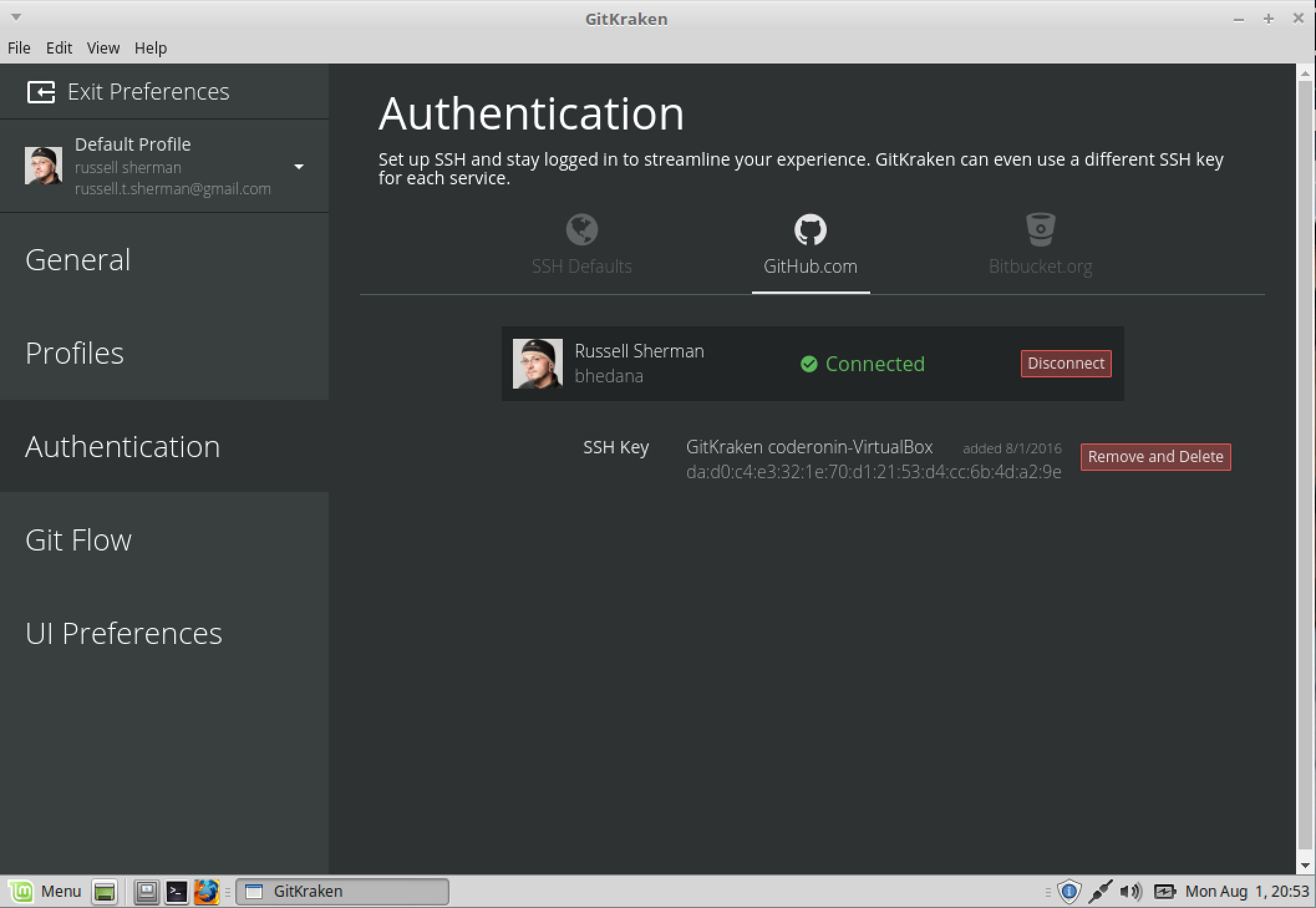This screenshot has height=908, width=1316.
Task: Maximize the GitKraken window
Action: [x=1268, y=19]
